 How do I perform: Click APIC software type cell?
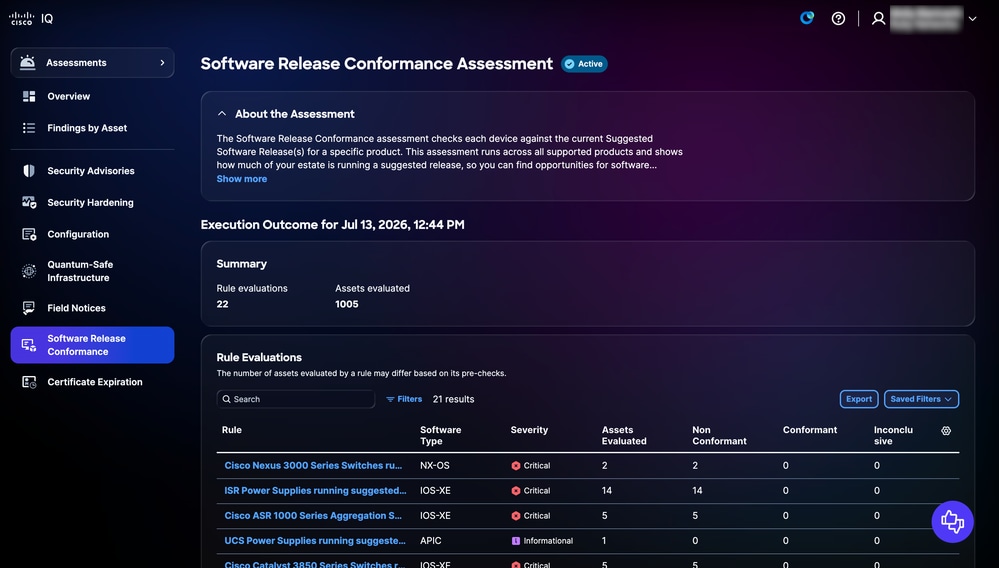tap(431, 541)
